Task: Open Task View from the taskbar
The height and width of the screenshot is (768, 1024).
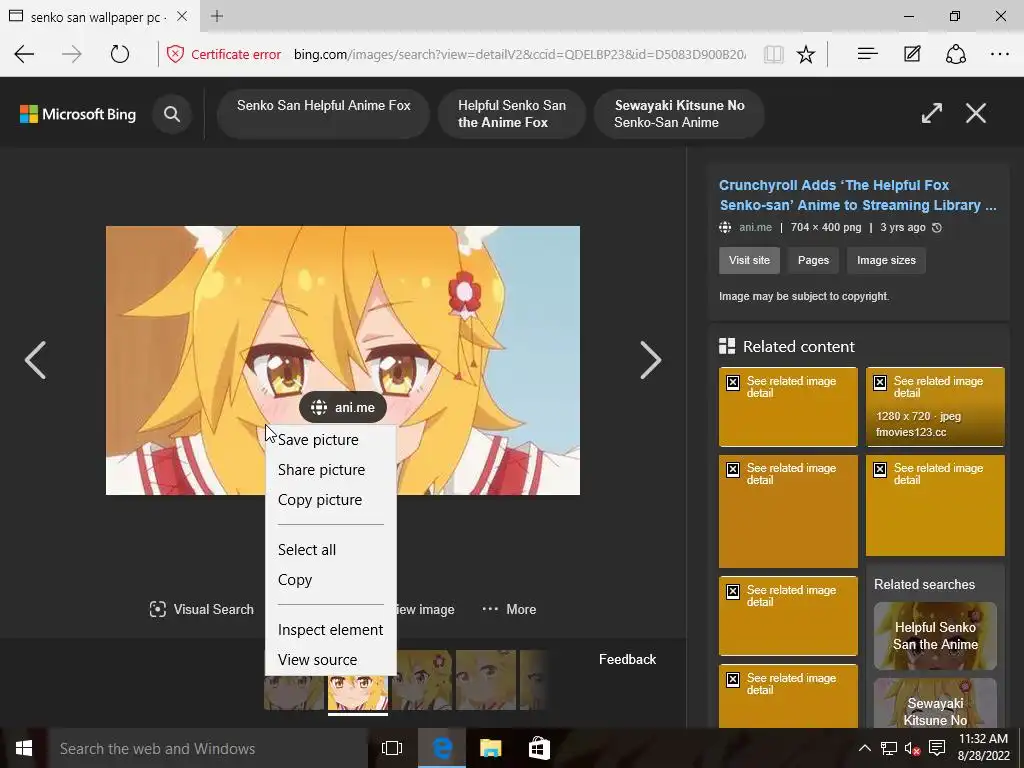Action: [x=392, y=748]
